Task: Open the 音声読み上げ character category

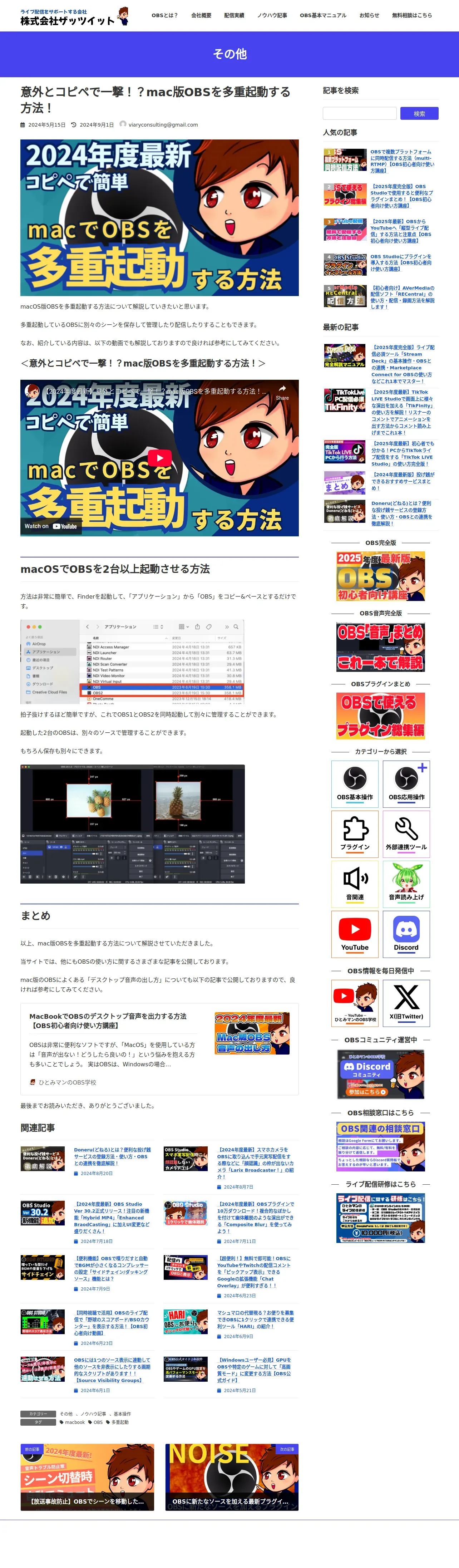Action: coord(406,884)
